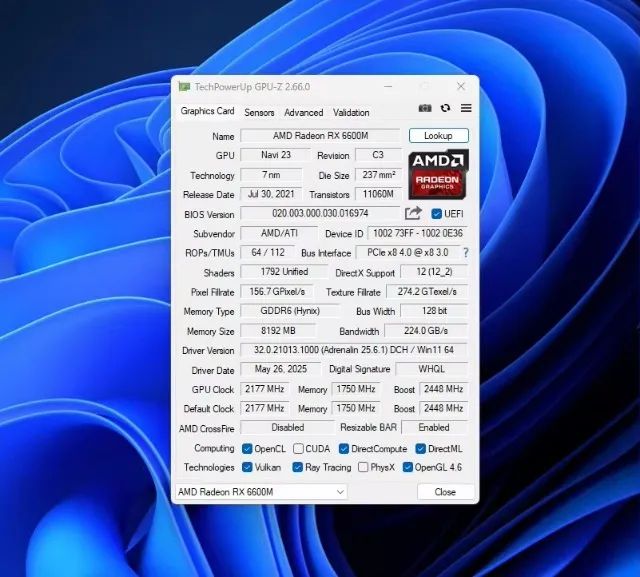Image resolution: width=640 pixels, height=577 pixels.
Task: Switch to the Graphics Card tab
Action: (x=207, y=111)
